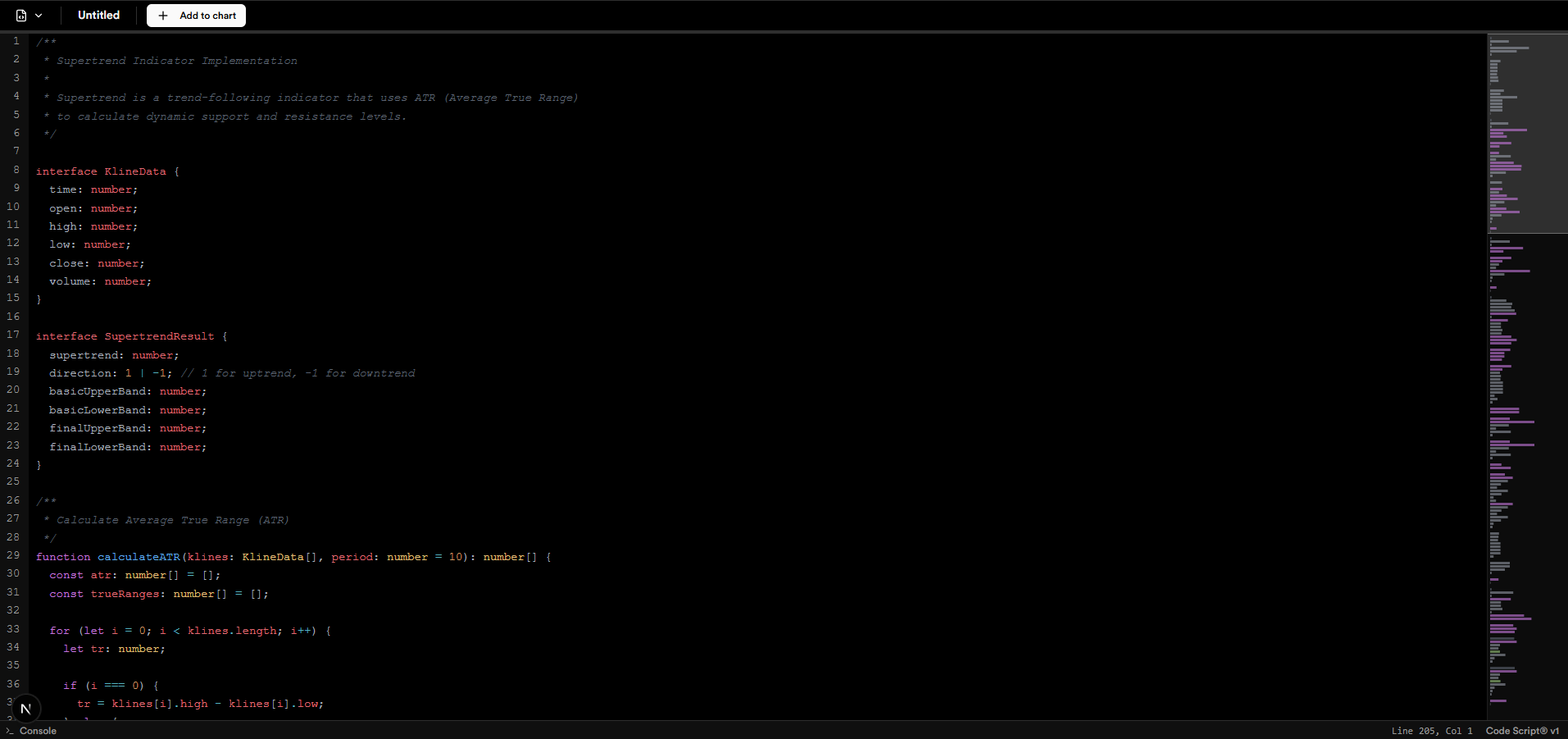Click line number 29 in the gutter
Viewport: 1568px width, 739px height.
tap(13, 555)
